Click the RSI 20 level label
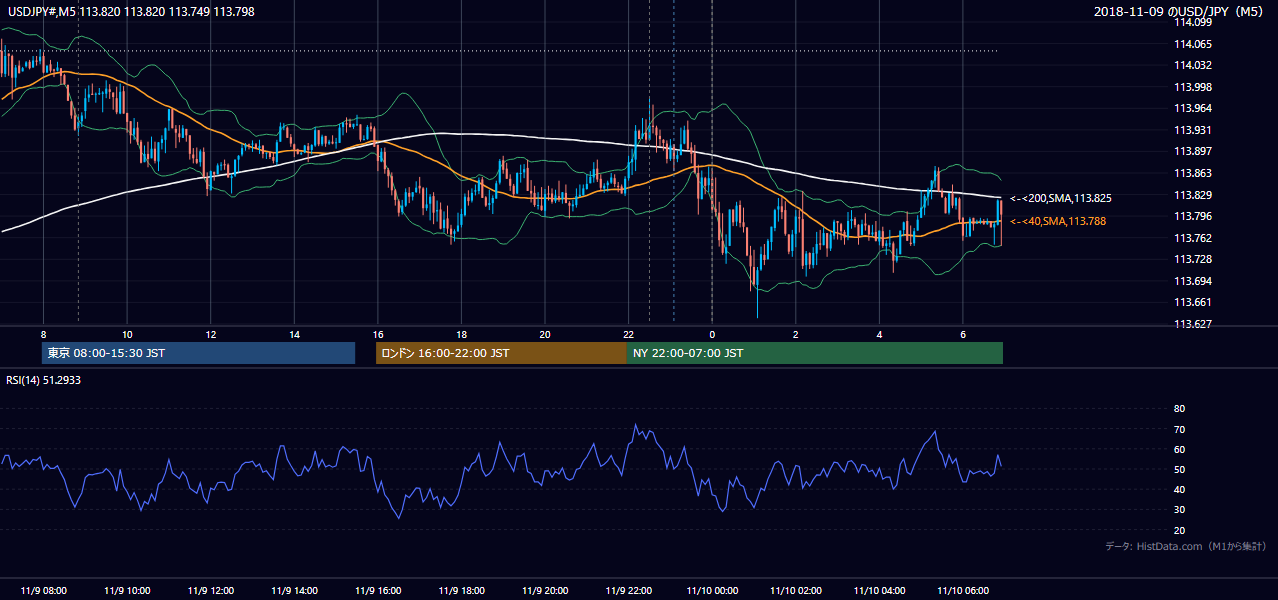The height and width of the screenshot is (600, 1278). pos(1179,530)
